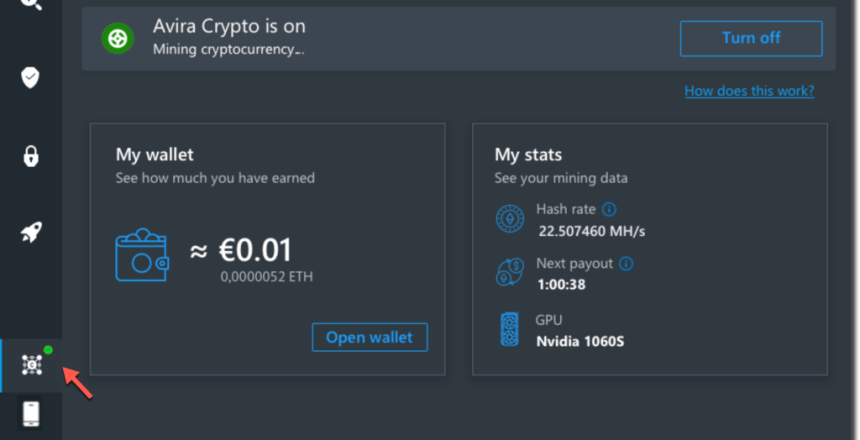Open the "How does this work?" link

pos(749,91)
